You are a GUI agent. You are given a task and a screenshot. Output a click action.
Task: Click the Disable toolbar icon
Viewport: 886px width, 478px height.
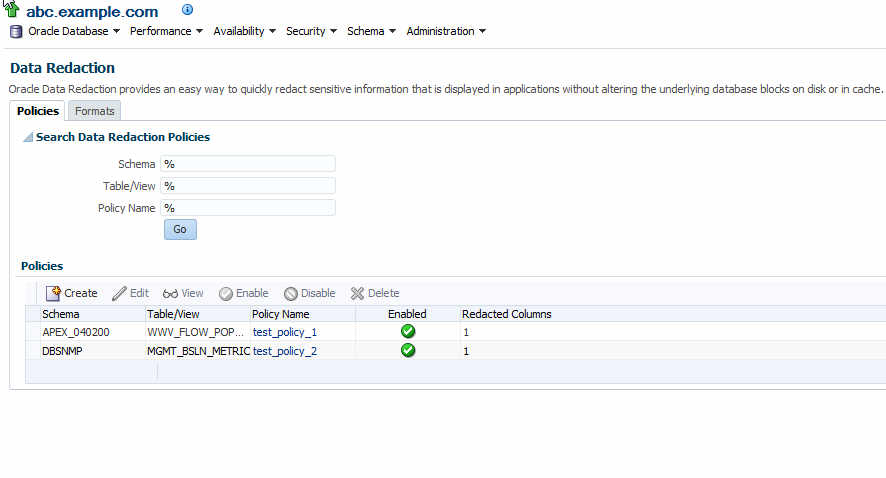coord(291,293)
